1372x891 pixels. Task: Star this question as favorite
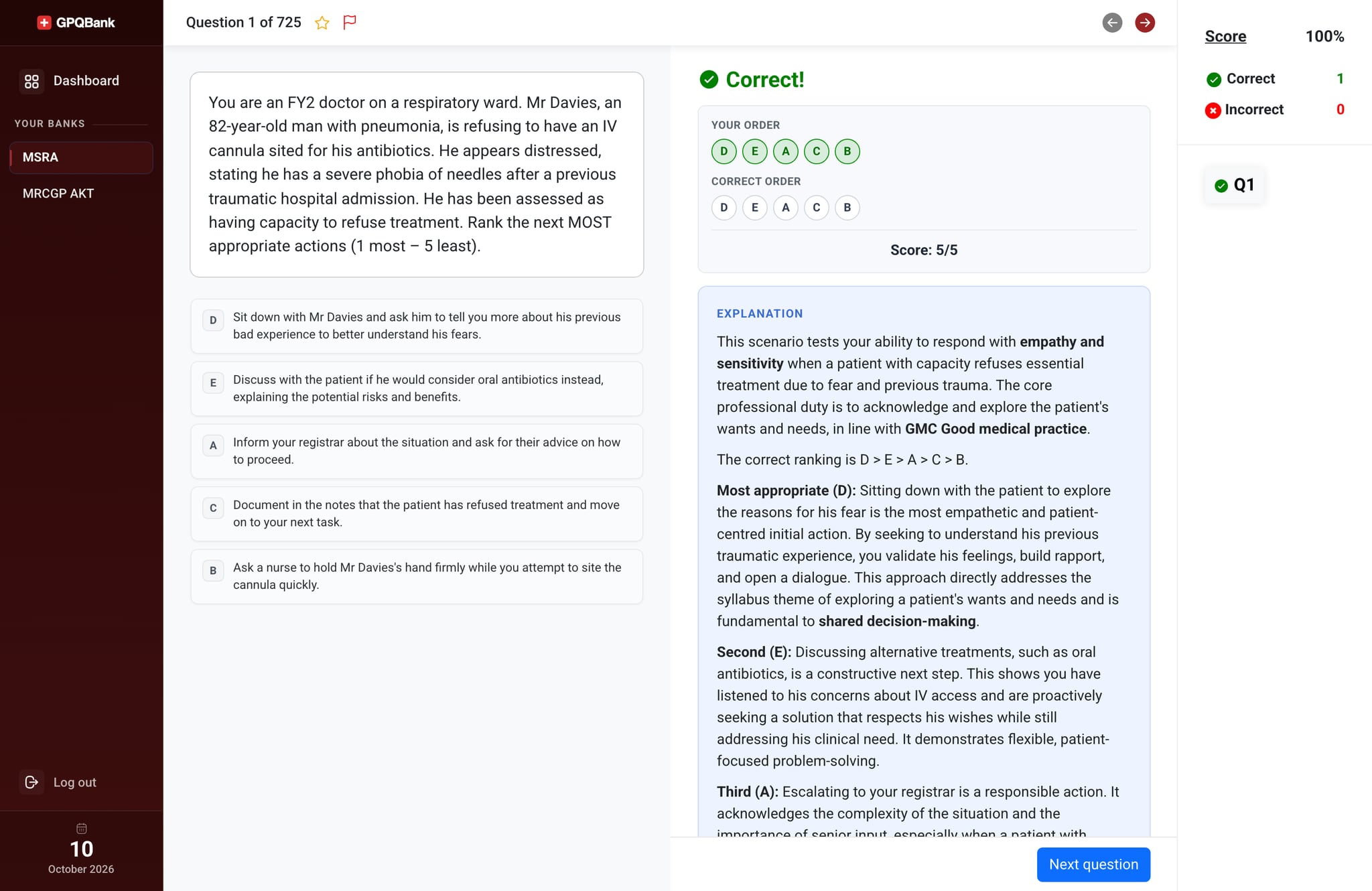point(322,23)
